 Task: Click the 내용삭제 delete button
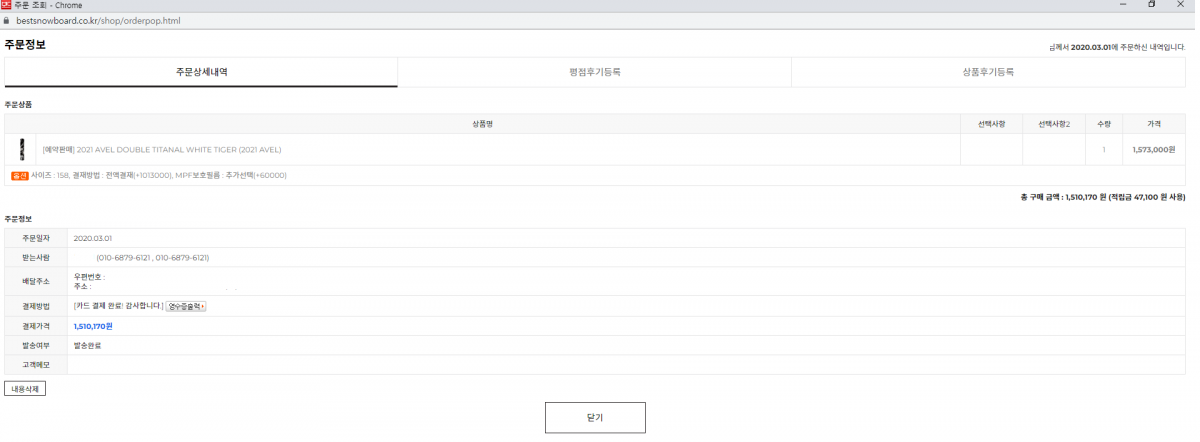click(x=25, y=388)
